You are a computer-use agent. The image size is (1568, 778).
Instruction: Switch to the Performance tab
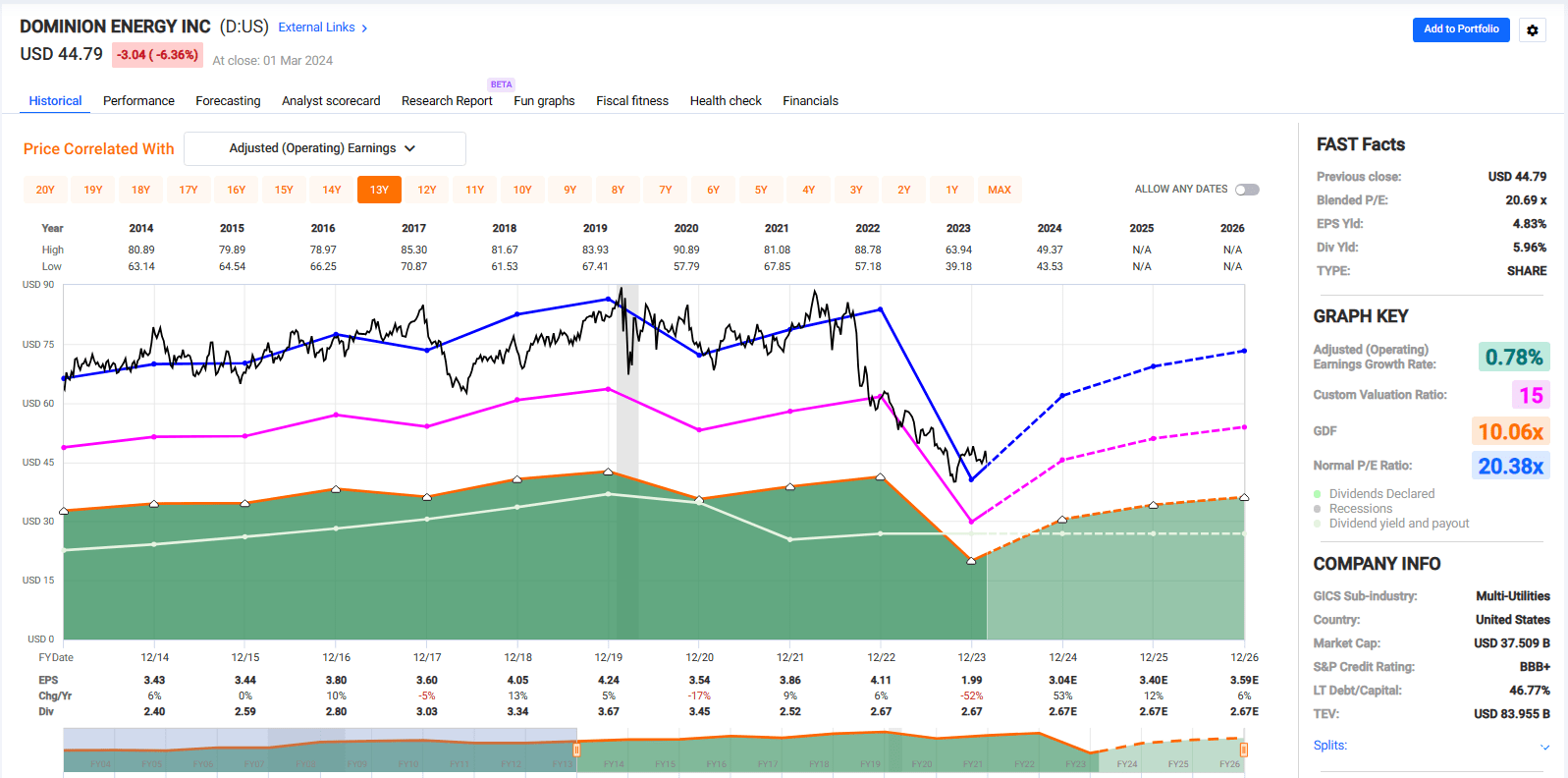coord(138,101)
